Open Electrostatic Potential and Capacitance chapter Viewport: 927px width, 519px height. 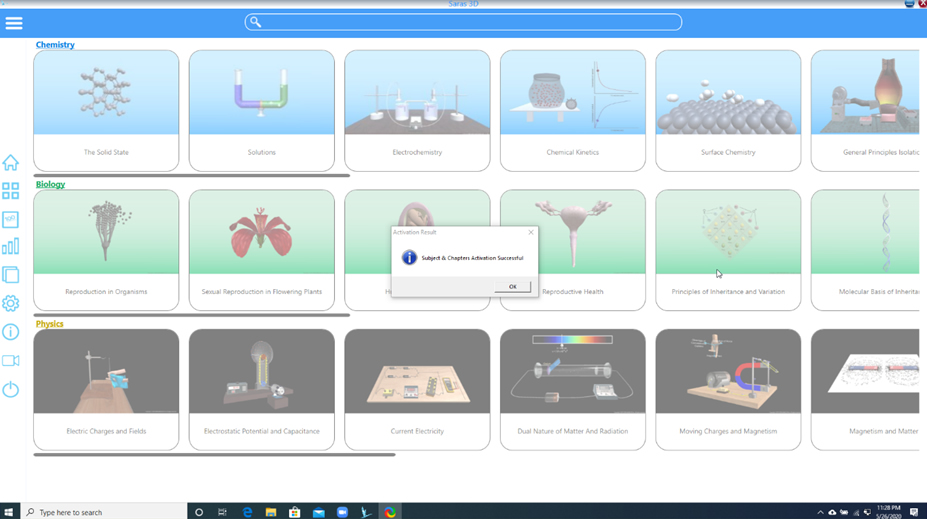pos(262,390)
